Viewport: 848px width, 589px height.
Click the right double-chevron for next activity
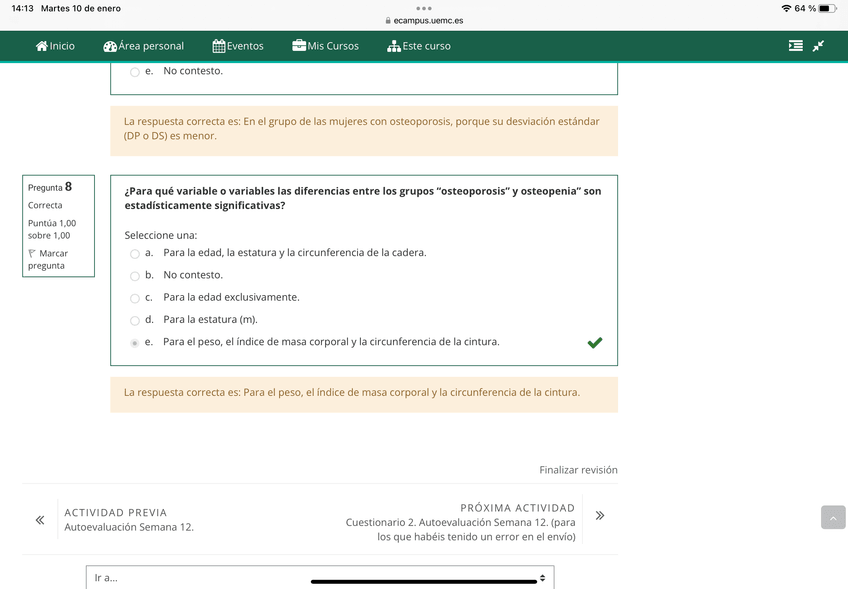coord(599,514)
